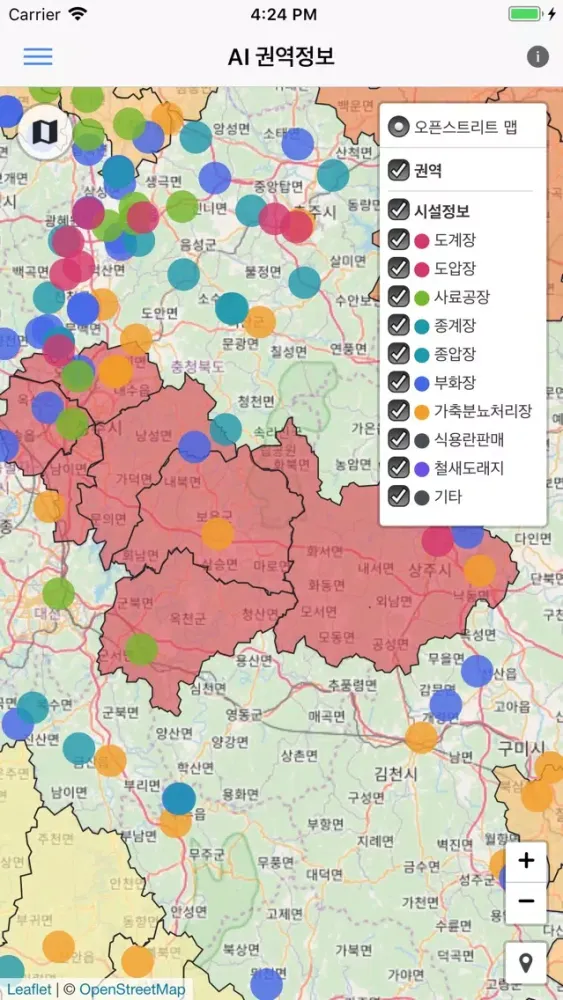Select the teal marker near 산척면
Viewport: 563px width, 1000px height.
click(x=333, y=175)
